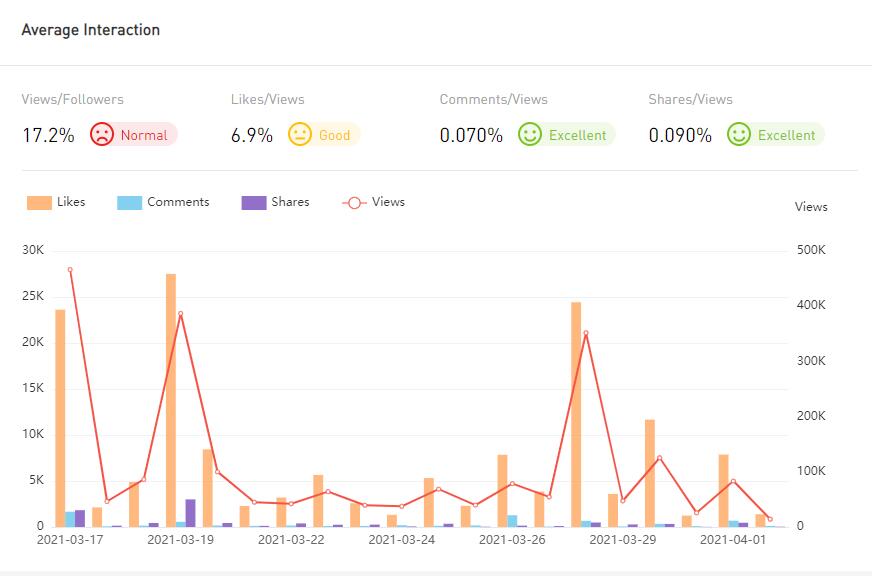
Task: Toggle the Shares series legend label
Action: point(290,202)
